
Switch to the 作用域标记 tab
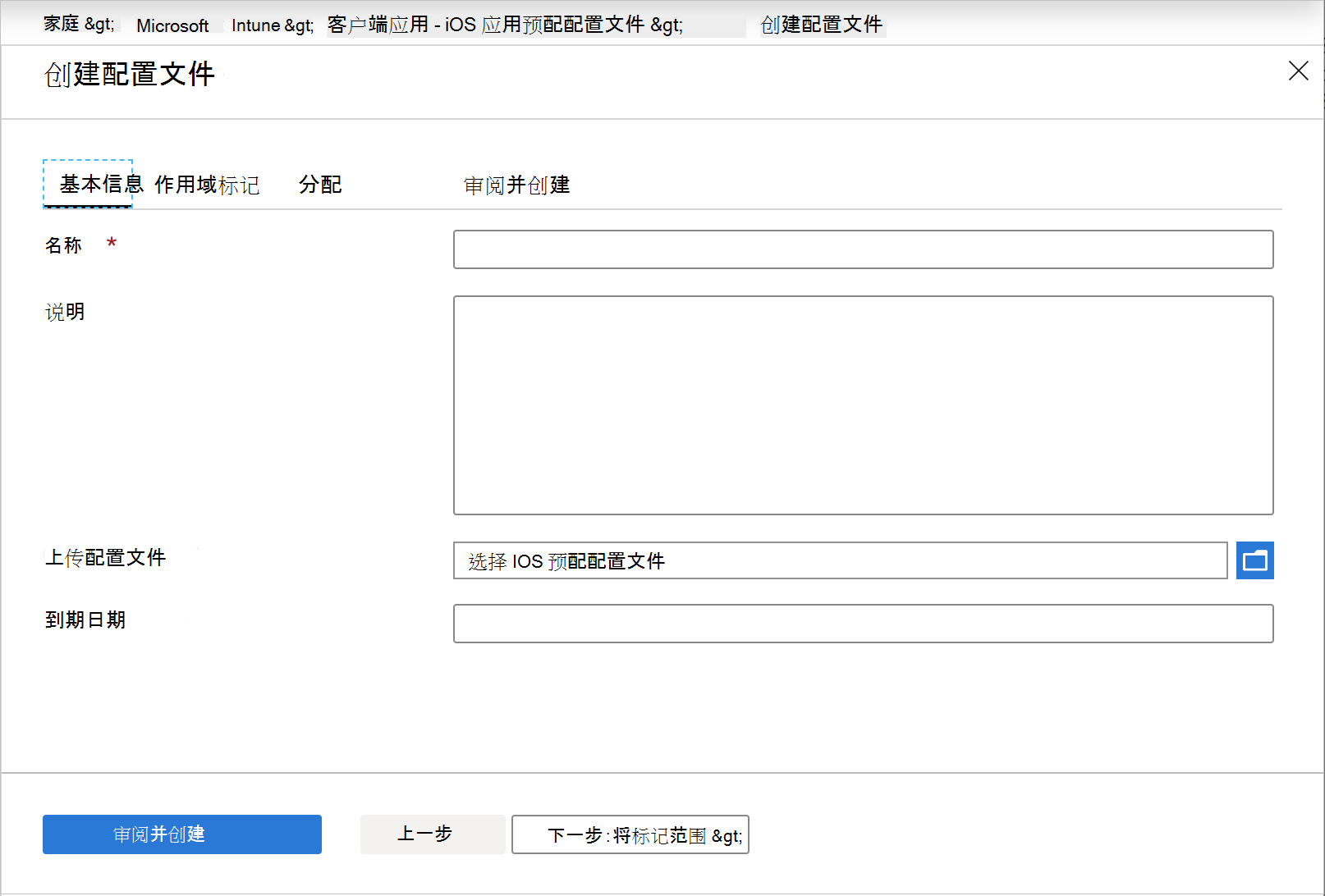pos(207,185)
